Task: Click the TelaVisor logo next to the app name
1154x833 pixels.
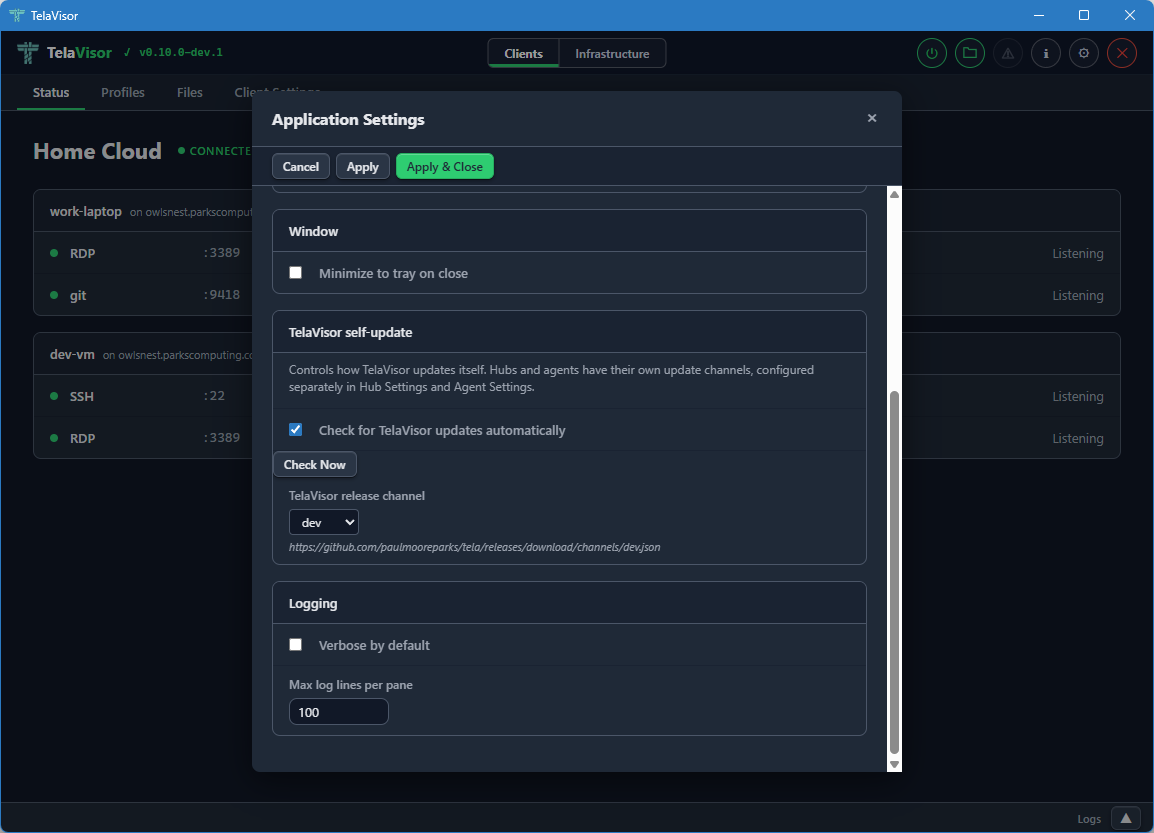Action: point(25,52)
